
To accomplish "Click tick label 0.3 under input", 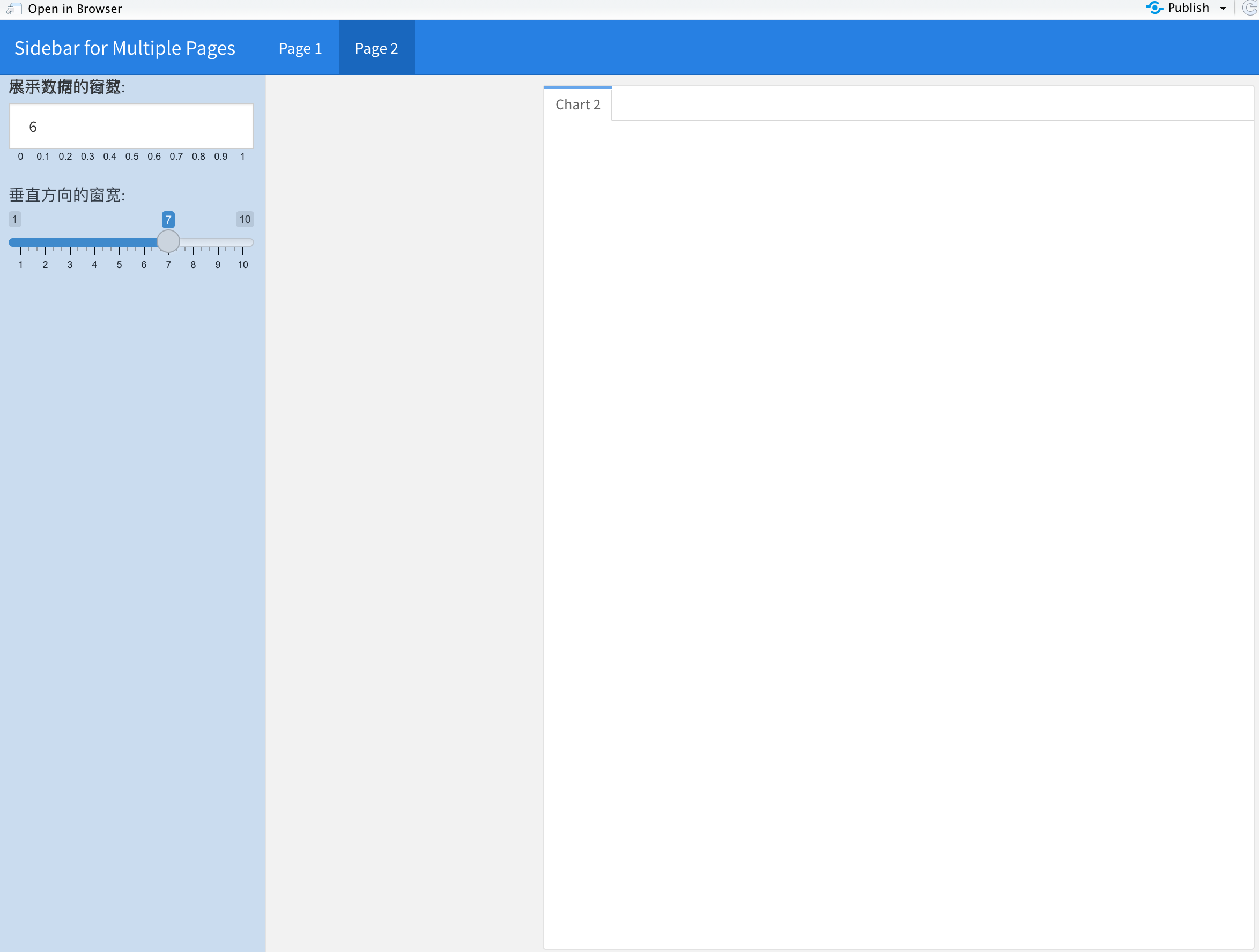I will tap(87, 157).
